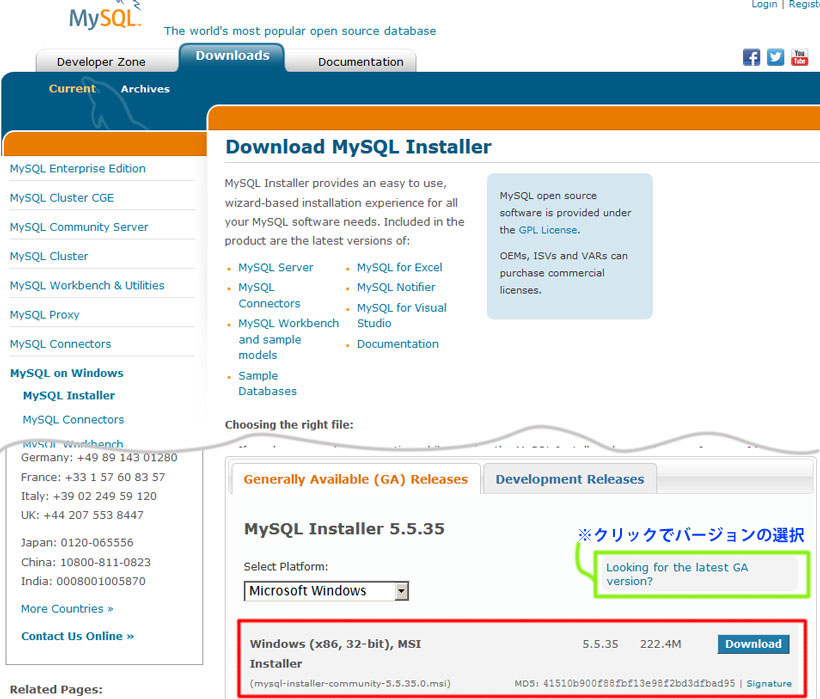Follow the MySQL Server product link
Viewport: 820px width, 699px height.
click(x=276, y=267)
